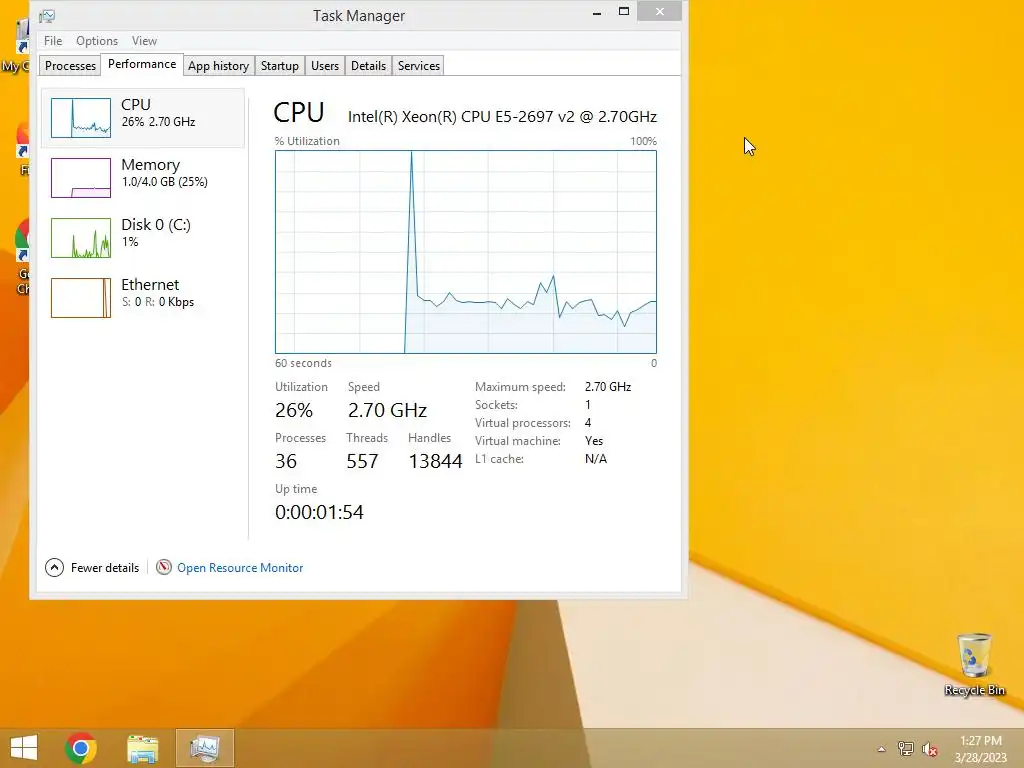Maximize the Task Manager window
This screenshot has height=768, width=1024.
click(x=624, y=12)
